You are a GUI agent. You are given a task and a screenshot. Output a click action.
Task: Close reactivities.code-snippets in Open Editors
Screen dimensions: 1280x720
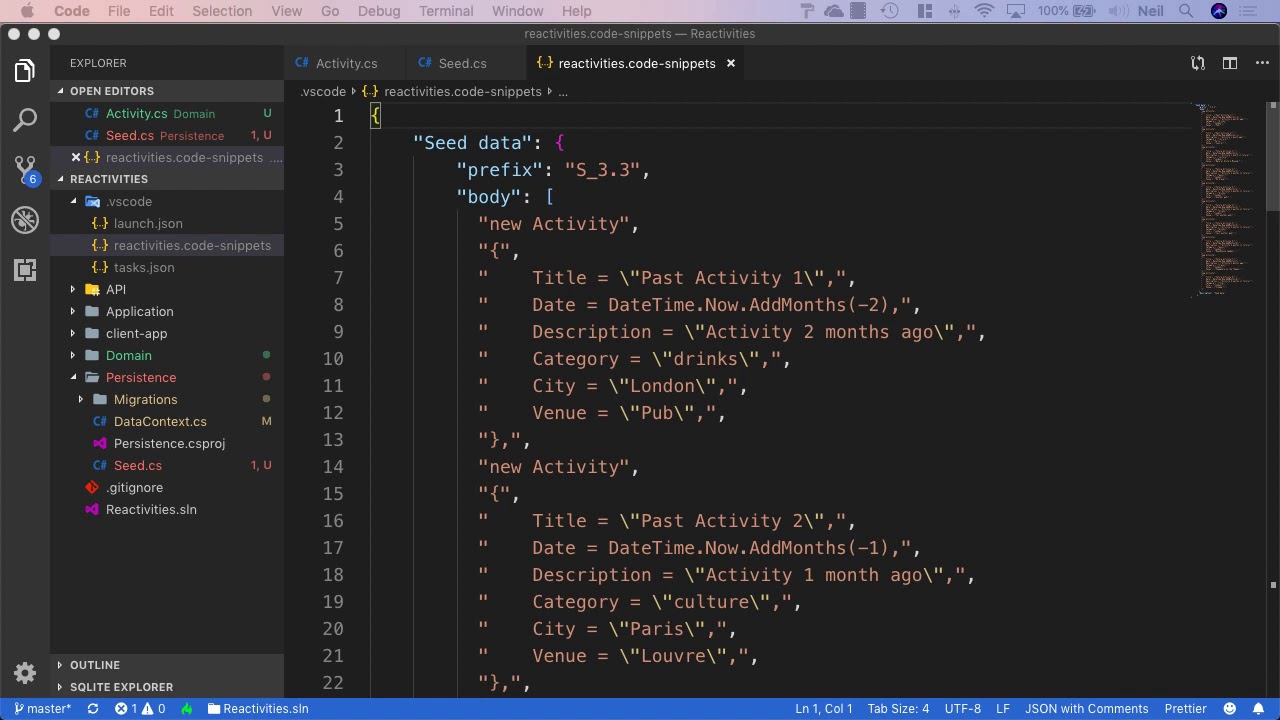pyautogui.click(x=76, y=157)
